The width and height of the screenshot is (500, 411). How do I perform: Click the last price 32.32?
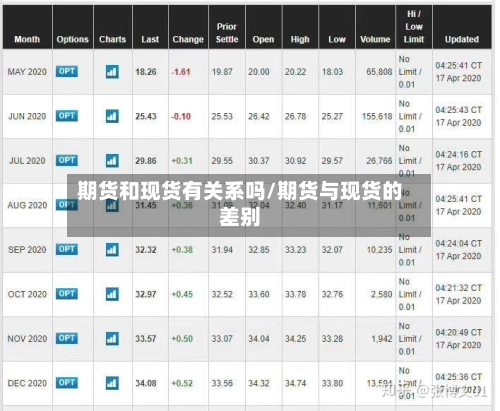point(146,250)
